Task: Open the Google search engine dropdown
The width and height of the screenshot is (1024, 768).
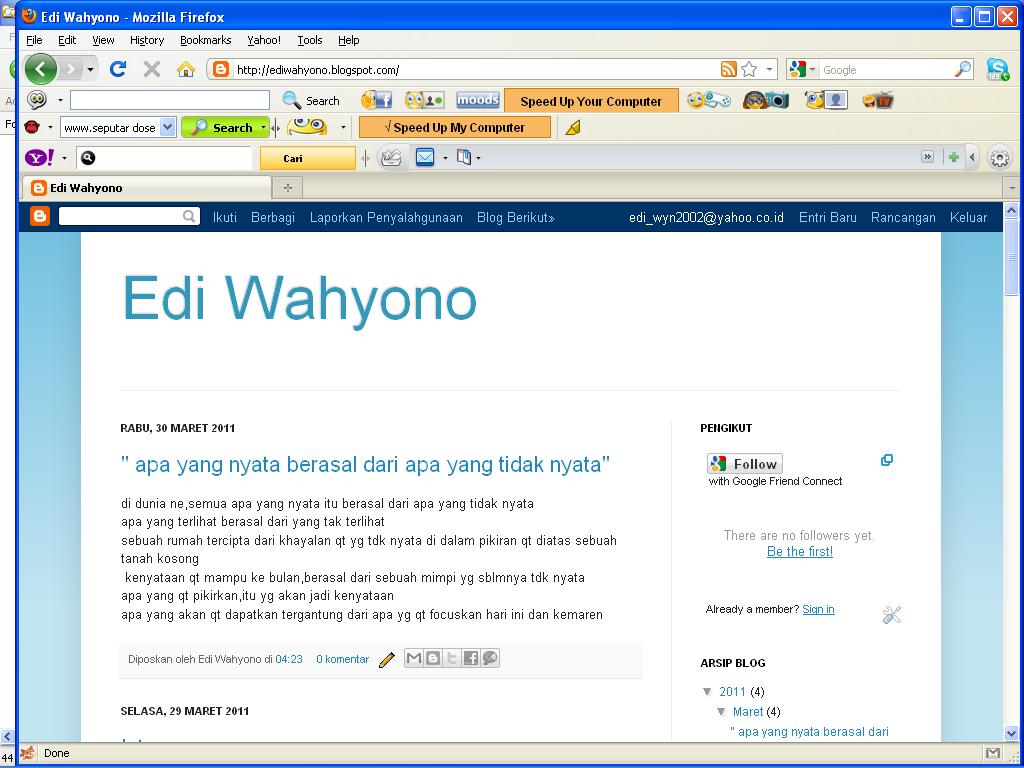Action: [813, 69]
